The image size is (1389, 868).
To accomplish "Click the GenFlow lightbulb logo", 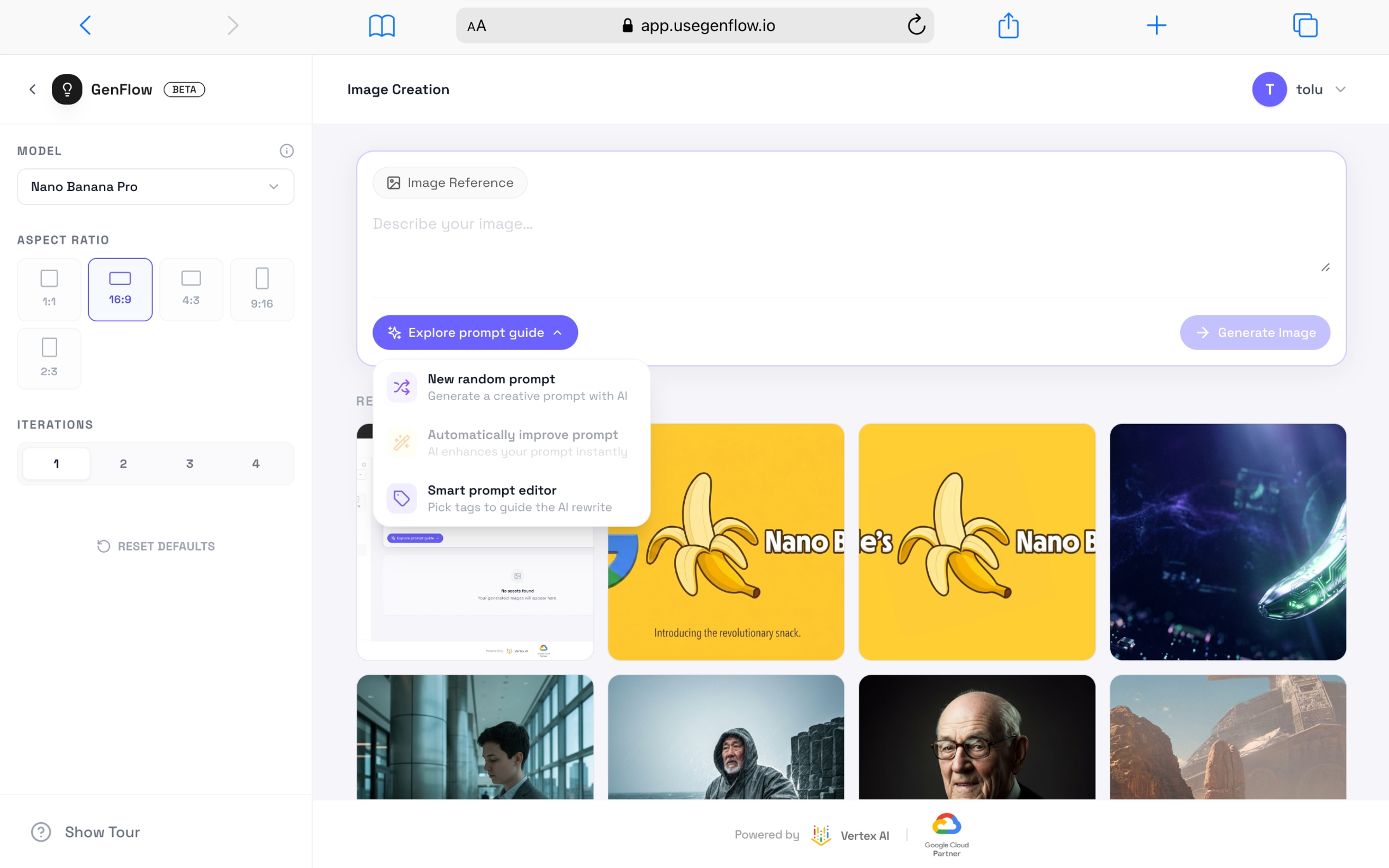I will click(66, 89).
